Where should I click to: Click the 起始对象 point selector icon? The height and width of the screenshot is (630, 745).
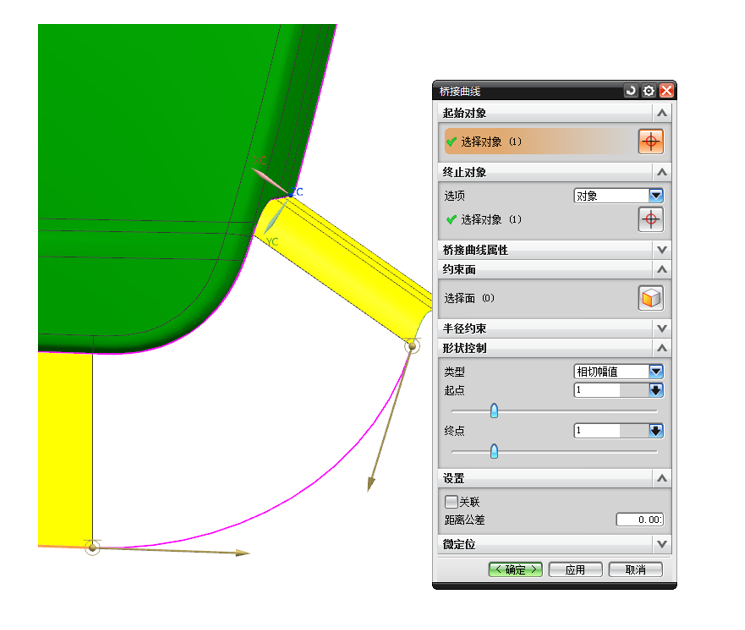[651, 141]
